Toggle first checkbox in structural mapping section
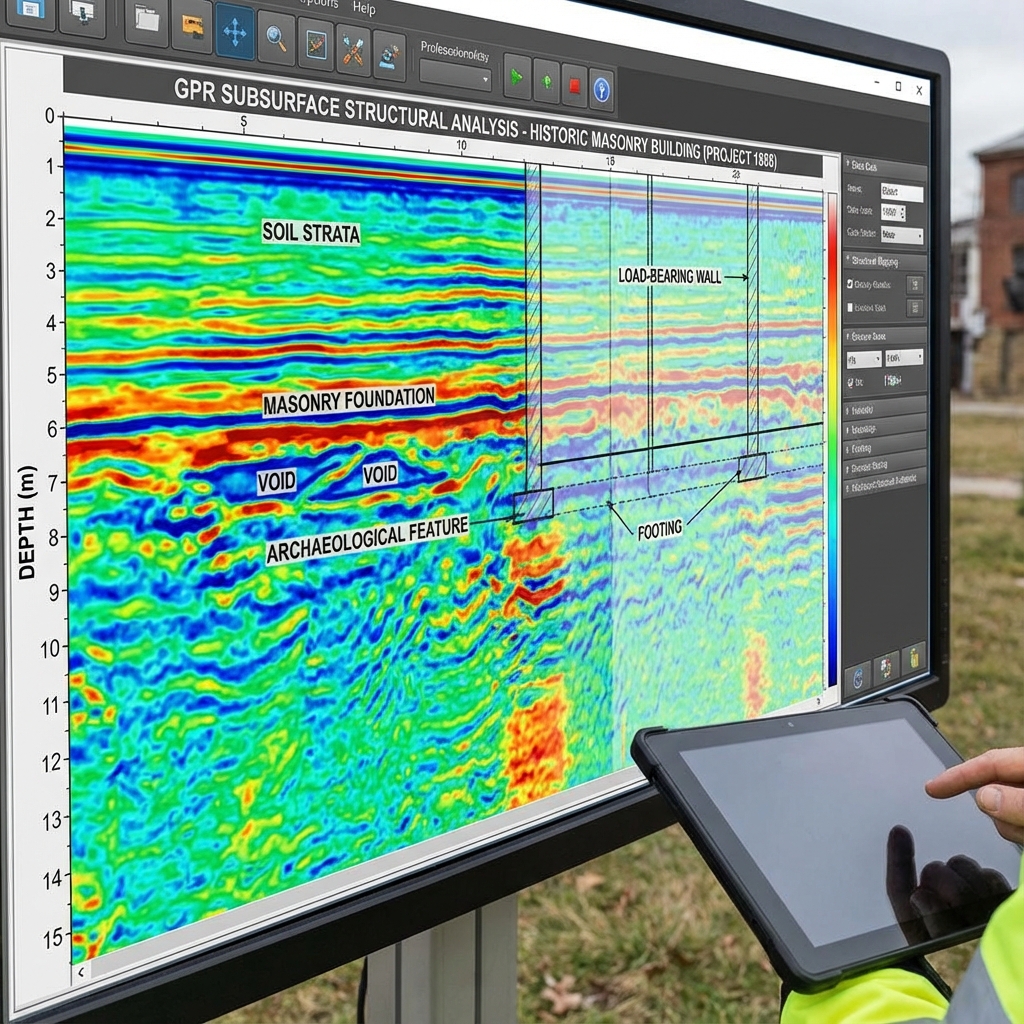This screenshot has width=1024, height=1024. click(851, 284)
